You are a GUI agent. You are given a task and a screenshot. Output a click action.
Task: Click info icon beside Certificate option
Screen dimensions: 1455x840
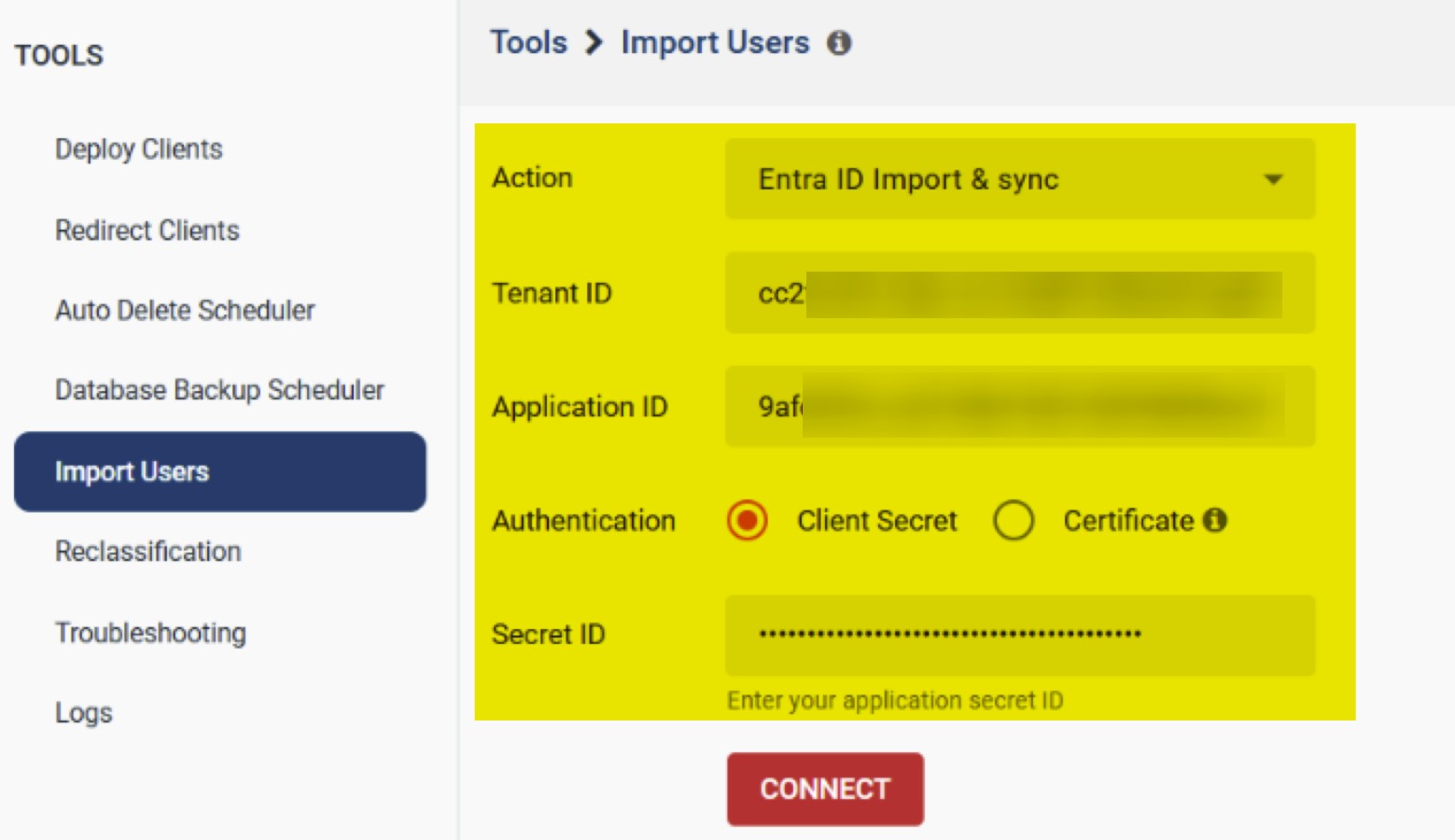1214,520
